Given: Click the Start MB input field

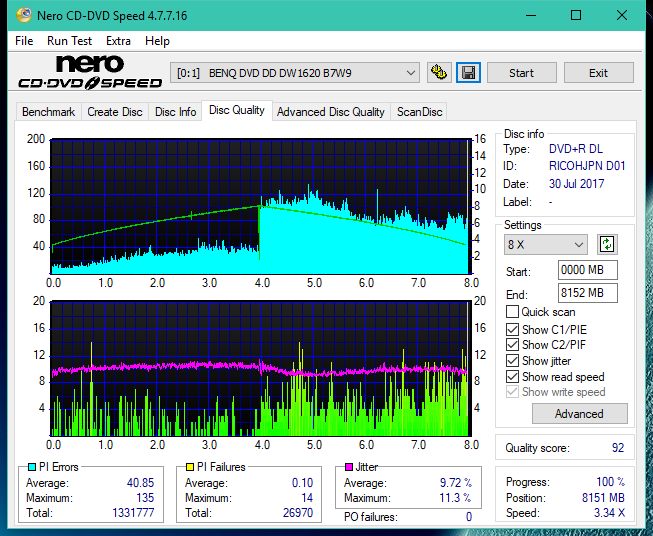Looking at the screenshot, I should click(x=588, y=270).
